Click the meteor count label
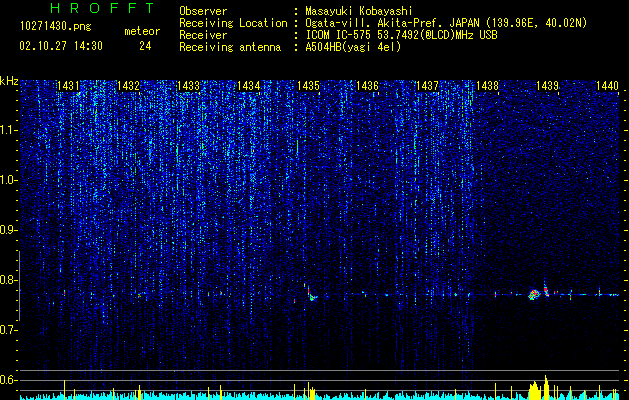The image size is (629, 400). (142, 31)
